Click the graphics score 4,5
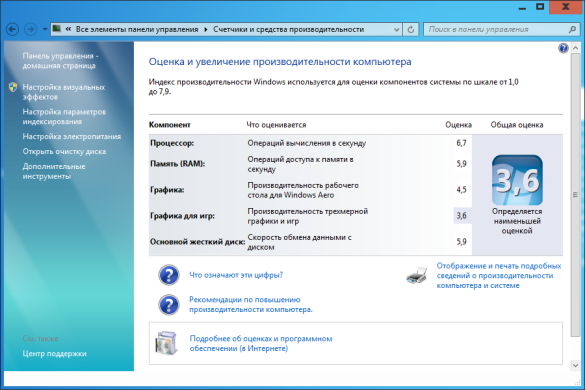Viewport: 585px width, 390px height. [x=462, y=190]
